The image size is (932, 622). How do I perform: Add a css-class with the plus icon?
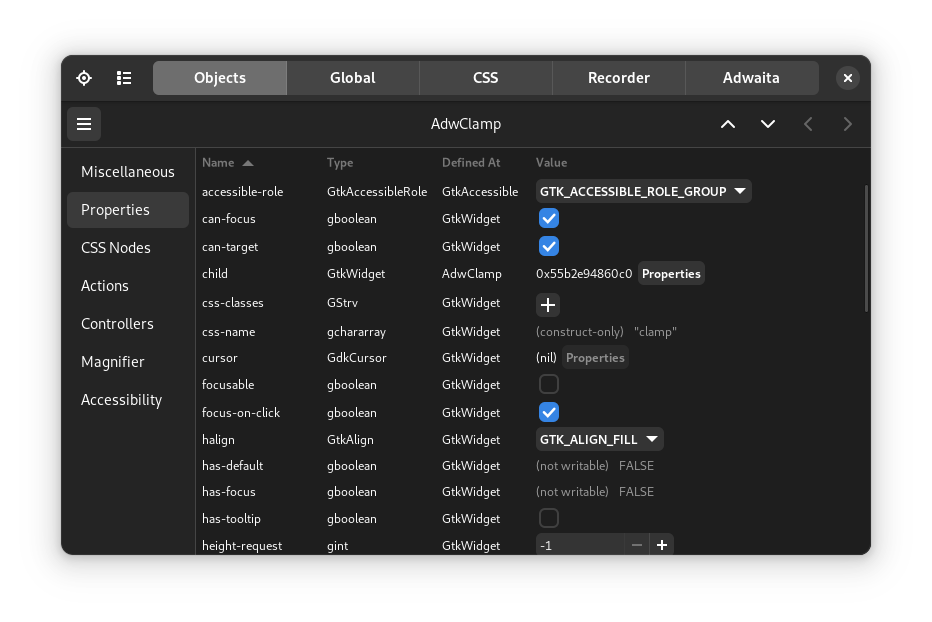click(x=548, y=304)
